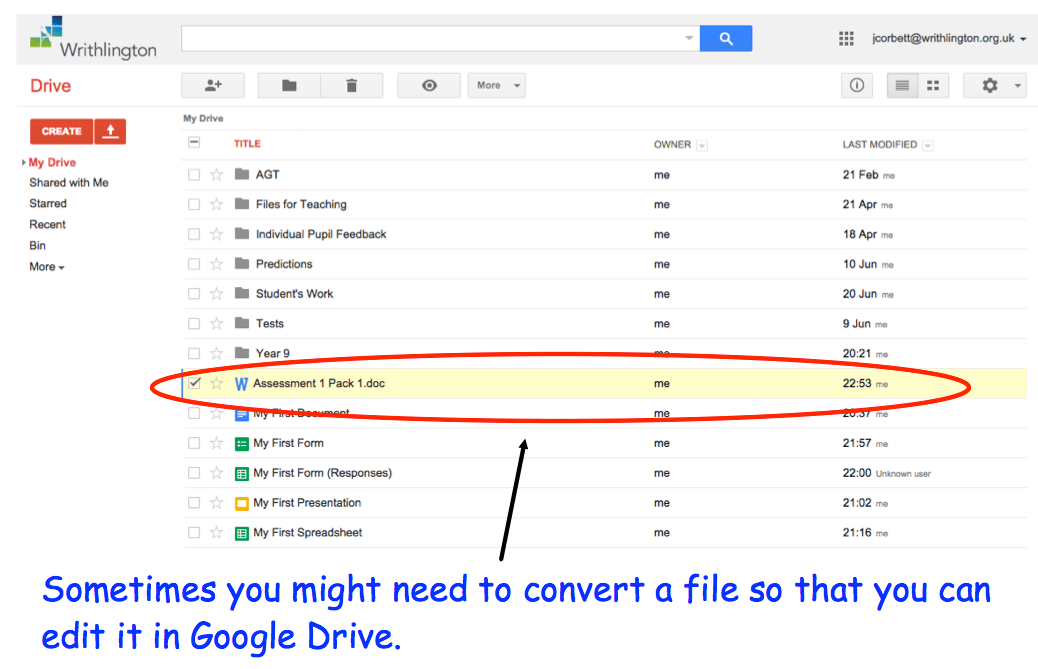Star Assessment 1 Pack 1.doc

(x=216, y=383)
